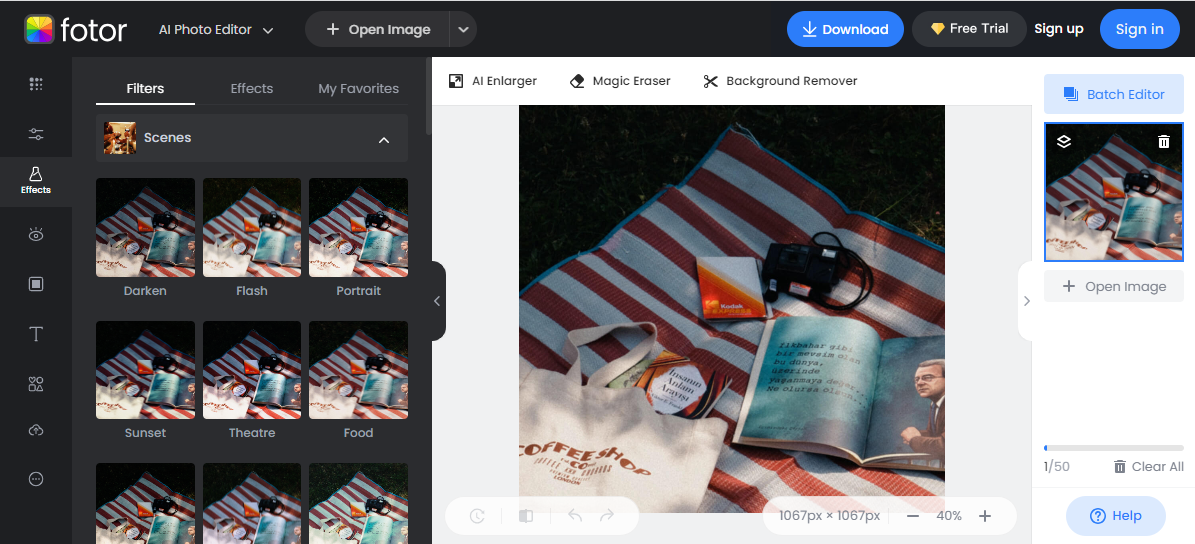Image resolution: width=1195 pixels, height=544 pixels.
Task: Click the filters panel scrollbar
Action: (x=428, y=95)
